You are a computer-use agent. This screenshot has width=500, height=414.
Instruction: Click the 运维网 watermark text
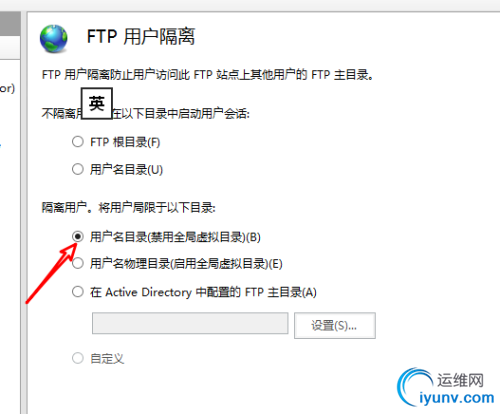pyautogui.click(x=460, y=380)
